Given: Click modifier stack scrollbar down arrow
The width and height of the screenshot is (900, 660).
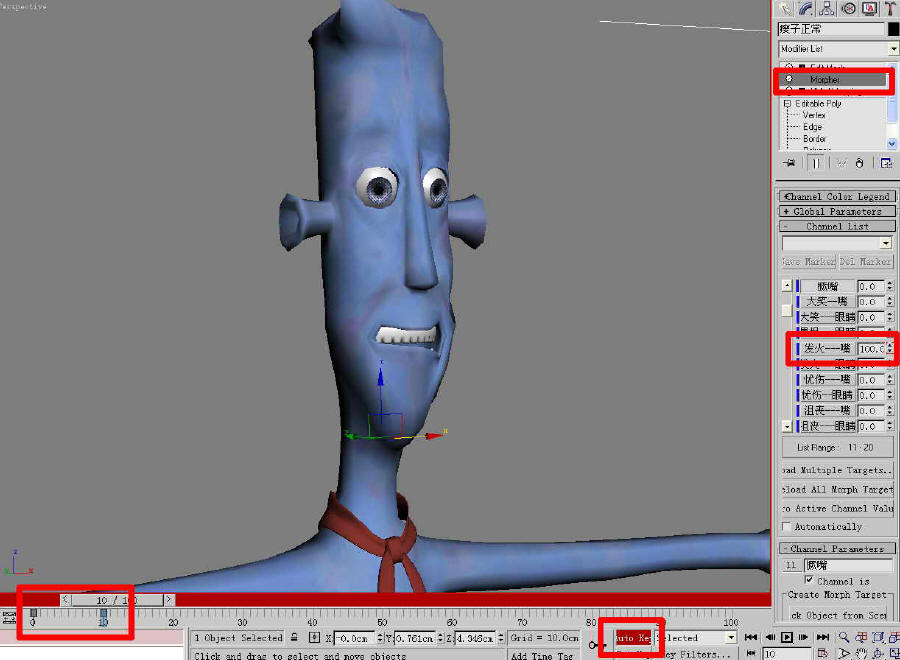Looking at the screenshot, I should tap(892, 143).
